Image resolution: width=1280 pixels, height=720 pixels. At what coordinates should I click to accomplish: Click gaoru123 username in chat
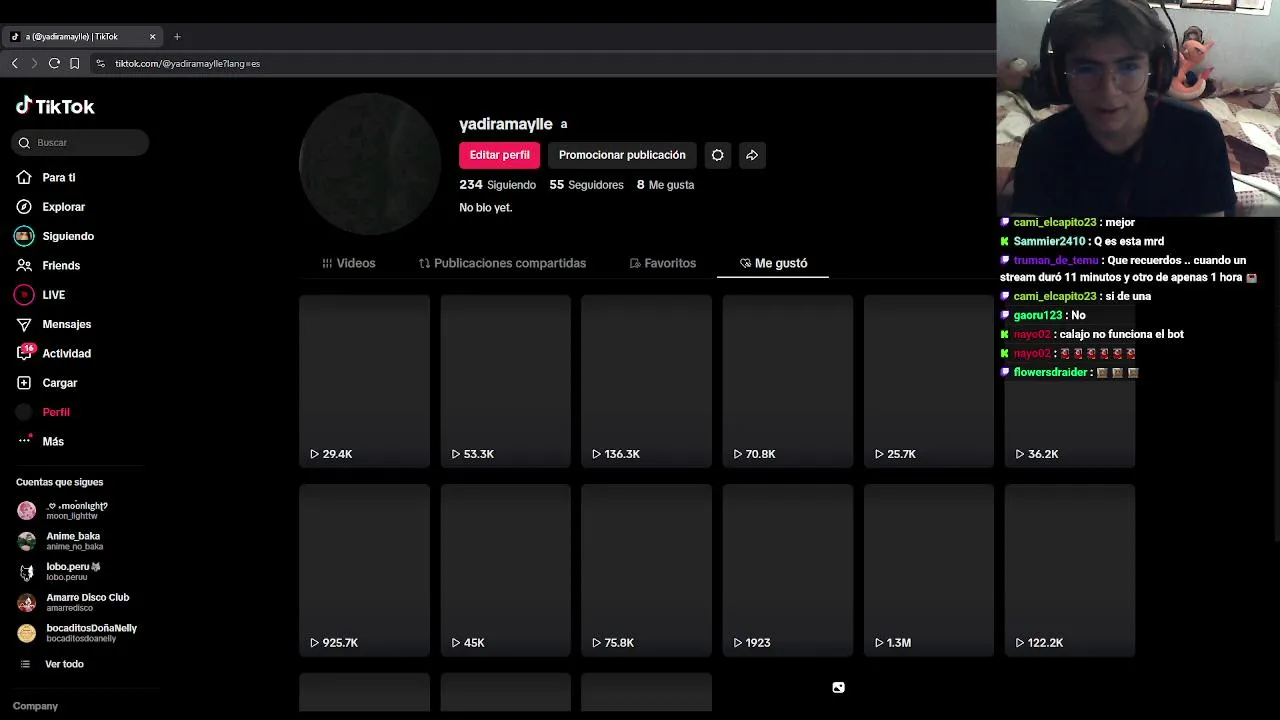[x=1038, y=315]
